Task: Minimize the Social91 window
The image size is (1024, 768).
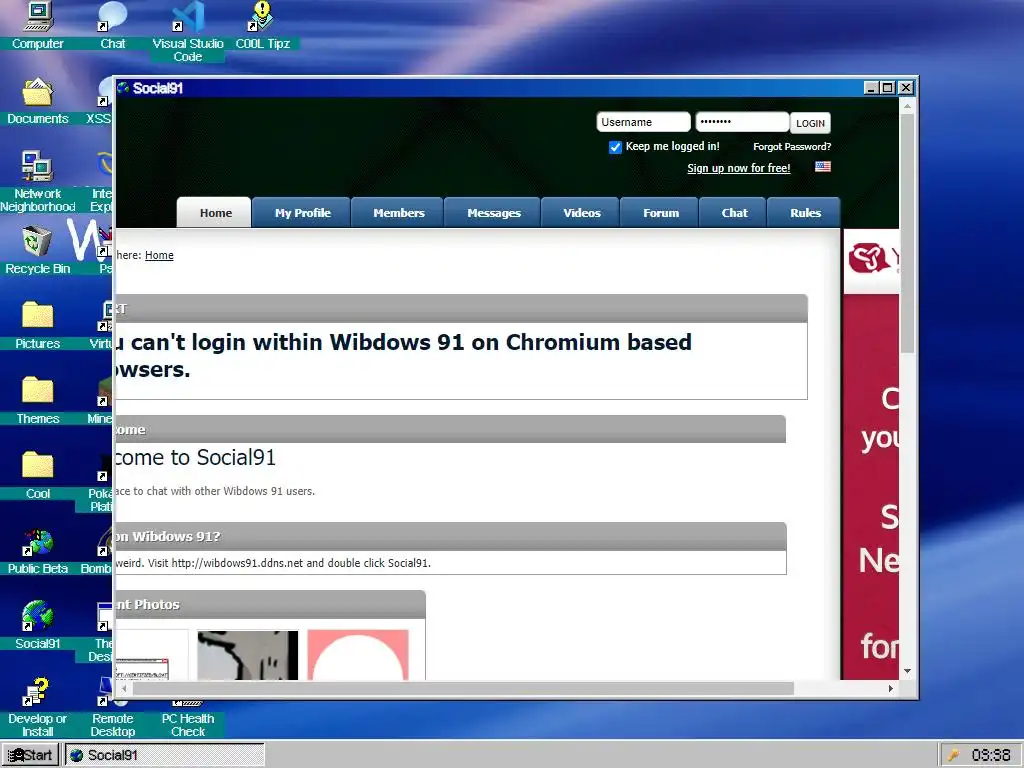Action: coord(871,88)
